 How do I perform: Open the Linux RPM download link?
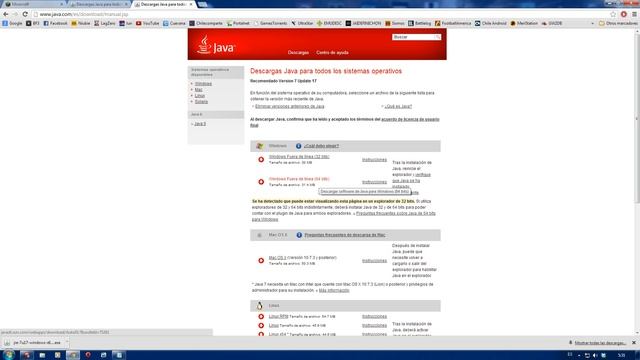tap(278, 316)
